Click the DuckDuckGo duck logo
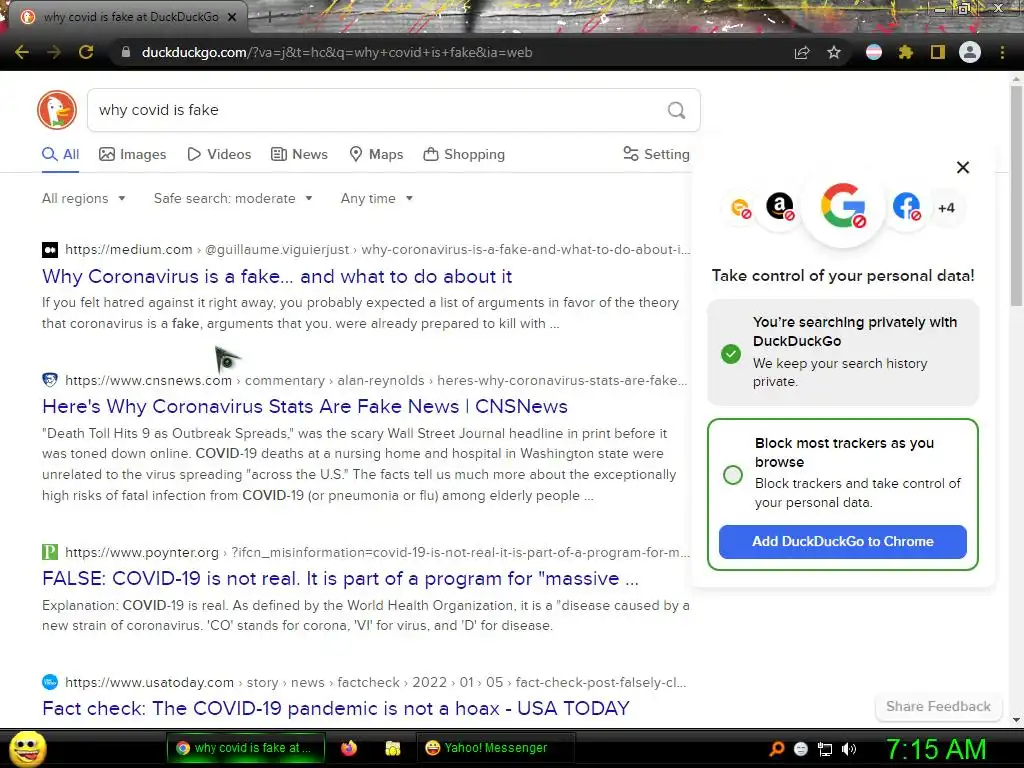This screenshot has width=1024, height=768. 57,110
